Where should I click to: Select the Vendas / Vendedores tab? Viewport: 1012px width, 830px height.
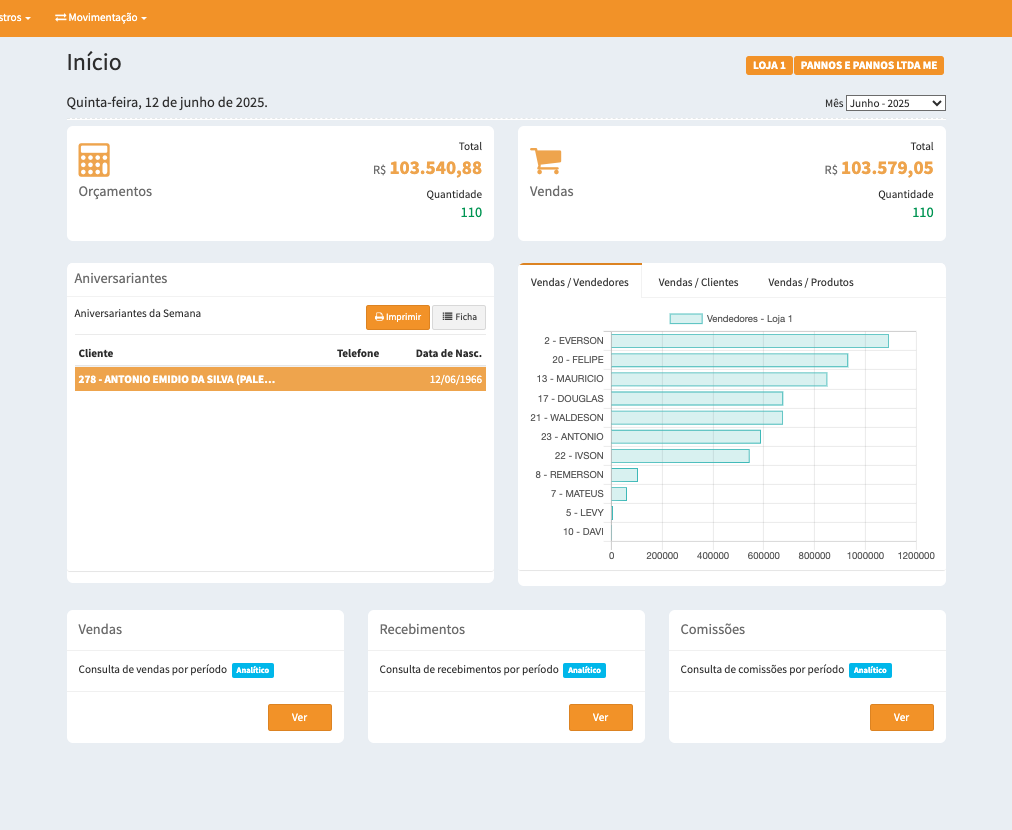click(x=580, y=282)
